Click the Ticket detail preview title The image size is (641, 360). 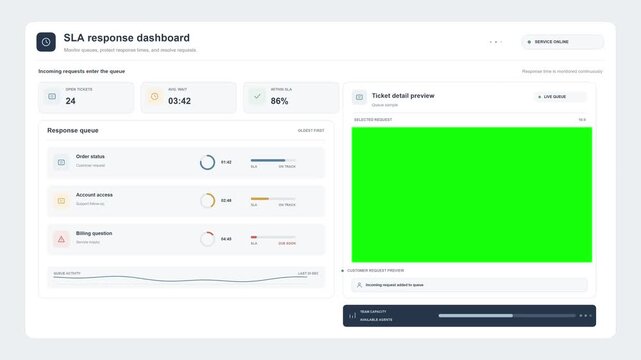pos(403,96)
